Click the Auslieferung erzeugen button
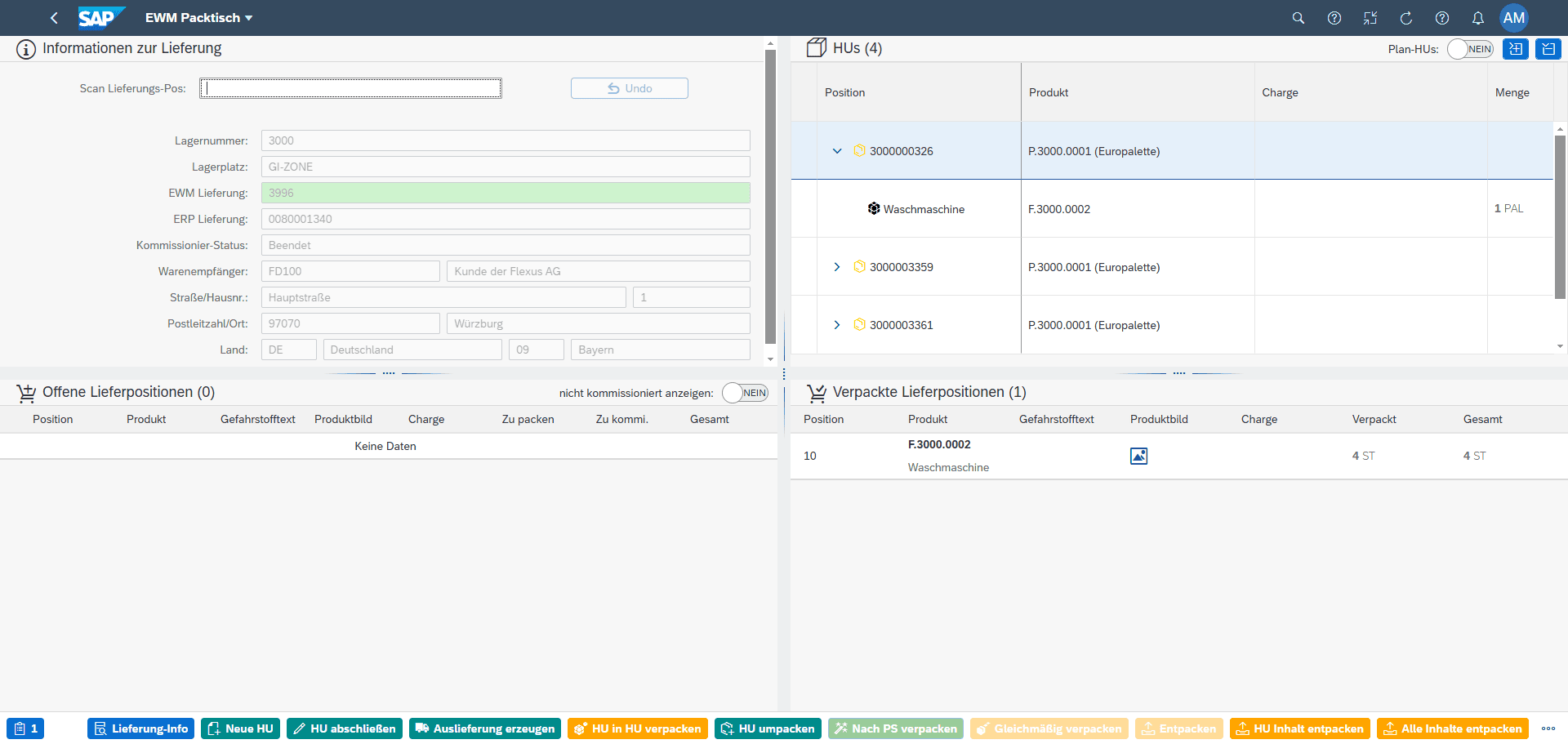 click(484, 728)
